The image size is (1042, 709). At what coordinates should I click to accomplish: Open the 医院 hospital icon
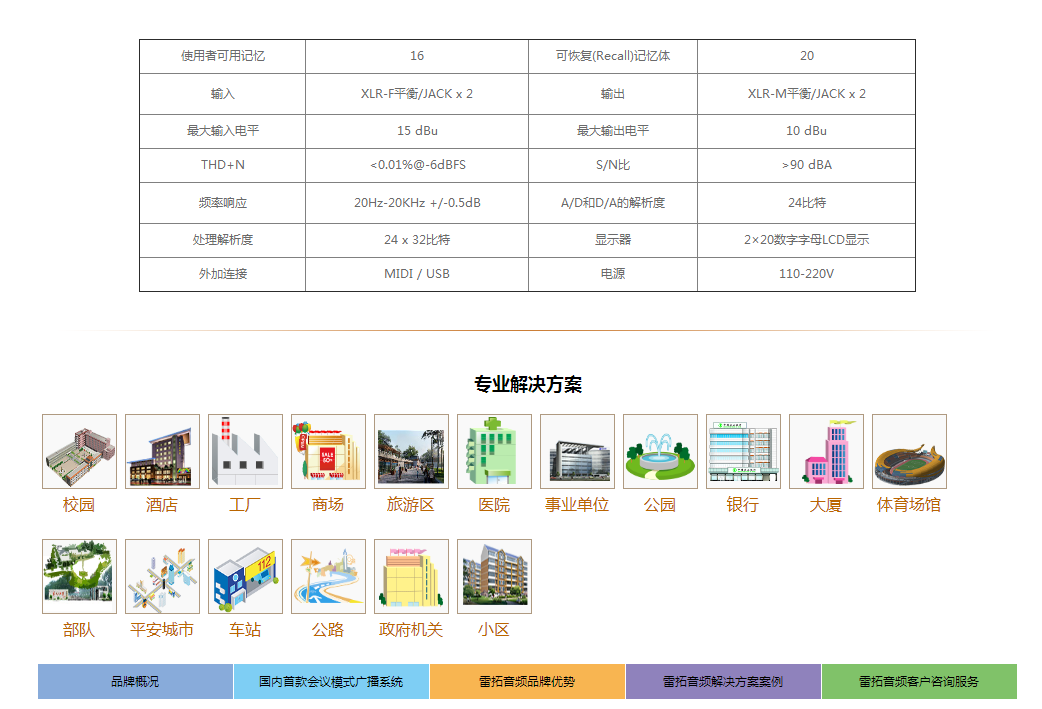[494, 451]
